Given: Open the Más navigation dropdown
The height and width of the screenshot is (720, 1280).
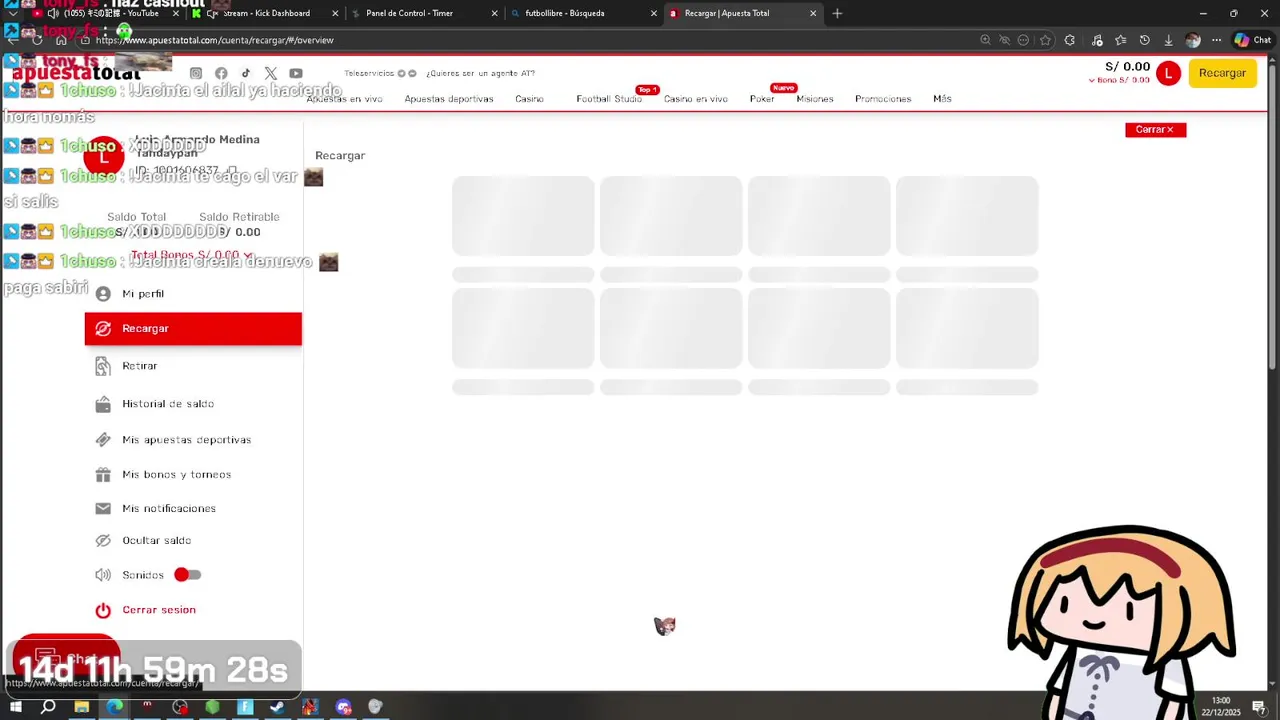Looking at the screenshot, I should (x=942, y=99).
